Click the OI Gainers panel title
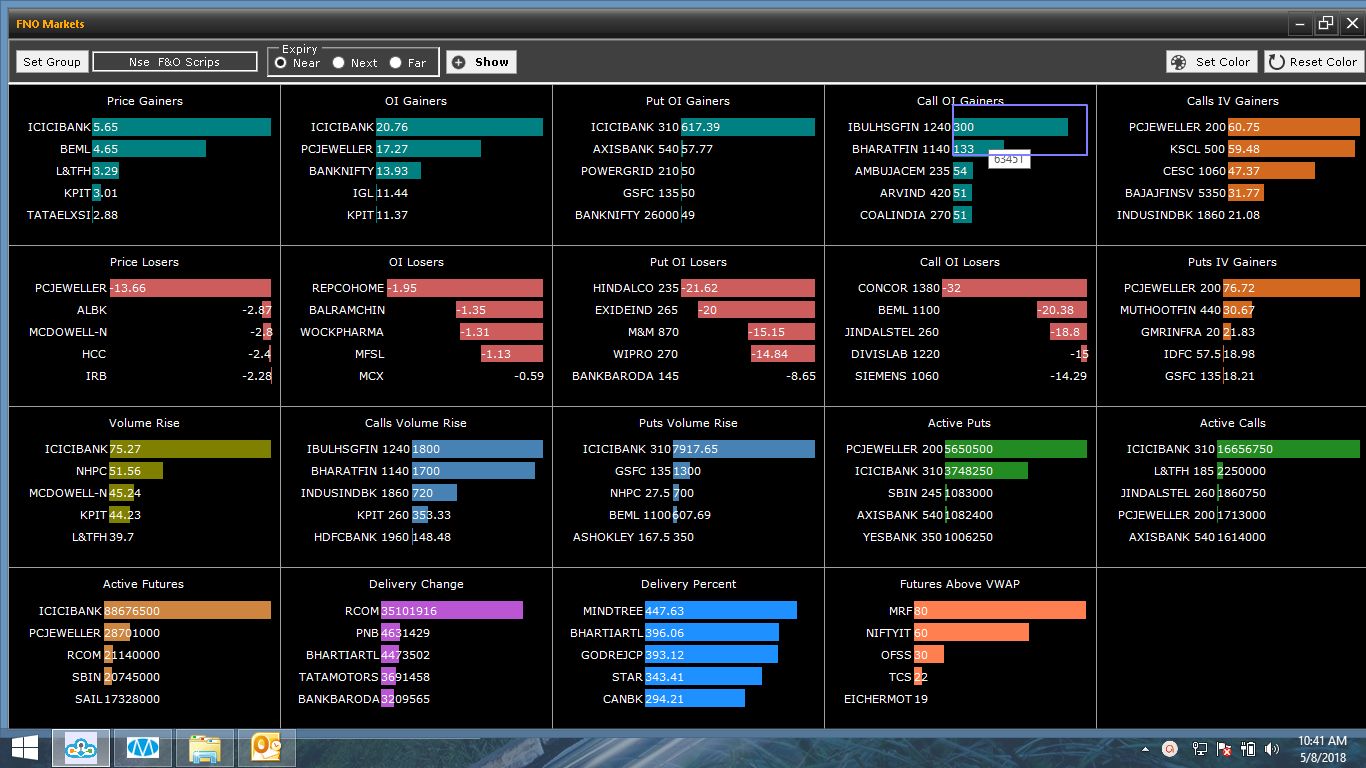This screenshot has height=768, width=1366. tap(416, 101)
